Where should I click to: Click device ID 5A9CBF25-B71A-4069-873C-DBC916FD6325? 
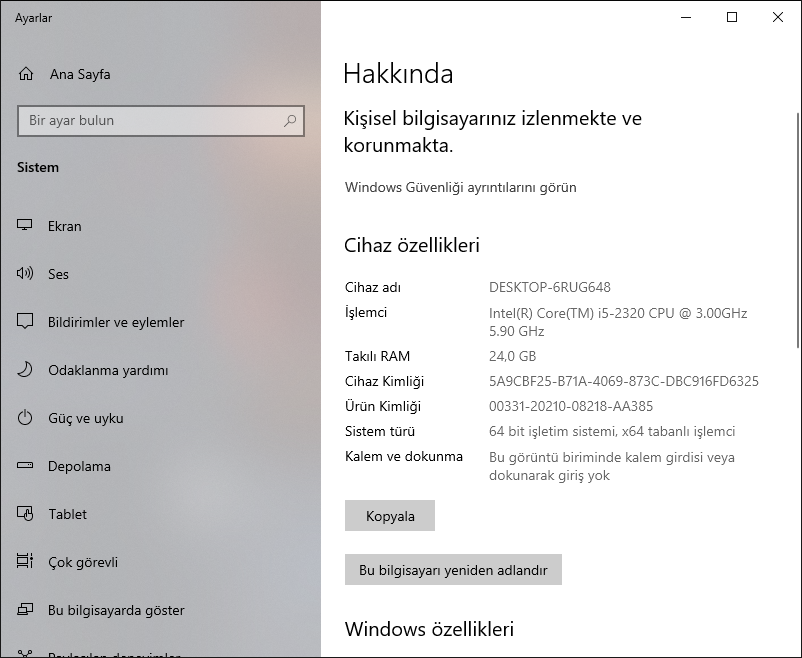(x=623, y=381)
